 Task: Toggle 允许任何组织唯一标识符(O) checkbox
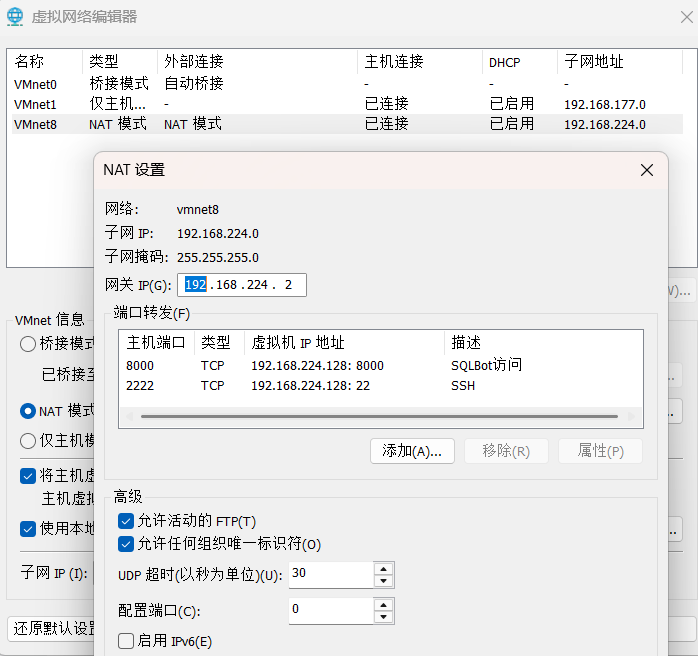pos(126,544)
